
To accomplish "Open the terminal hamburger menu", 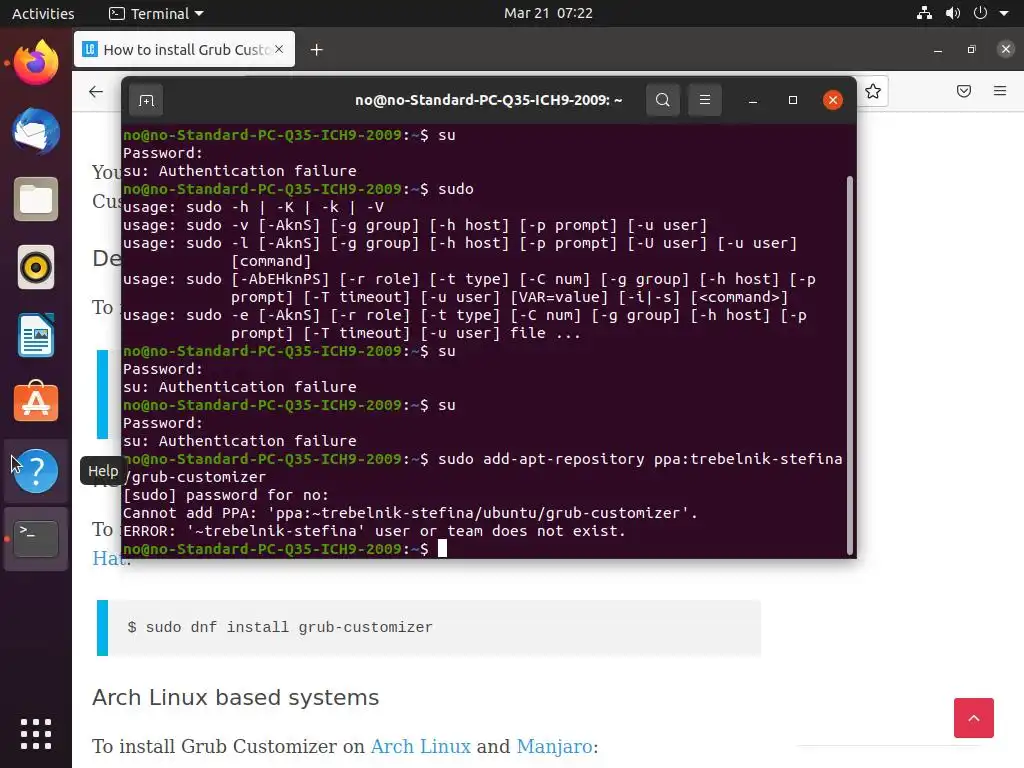I will (x=705, y=100).
